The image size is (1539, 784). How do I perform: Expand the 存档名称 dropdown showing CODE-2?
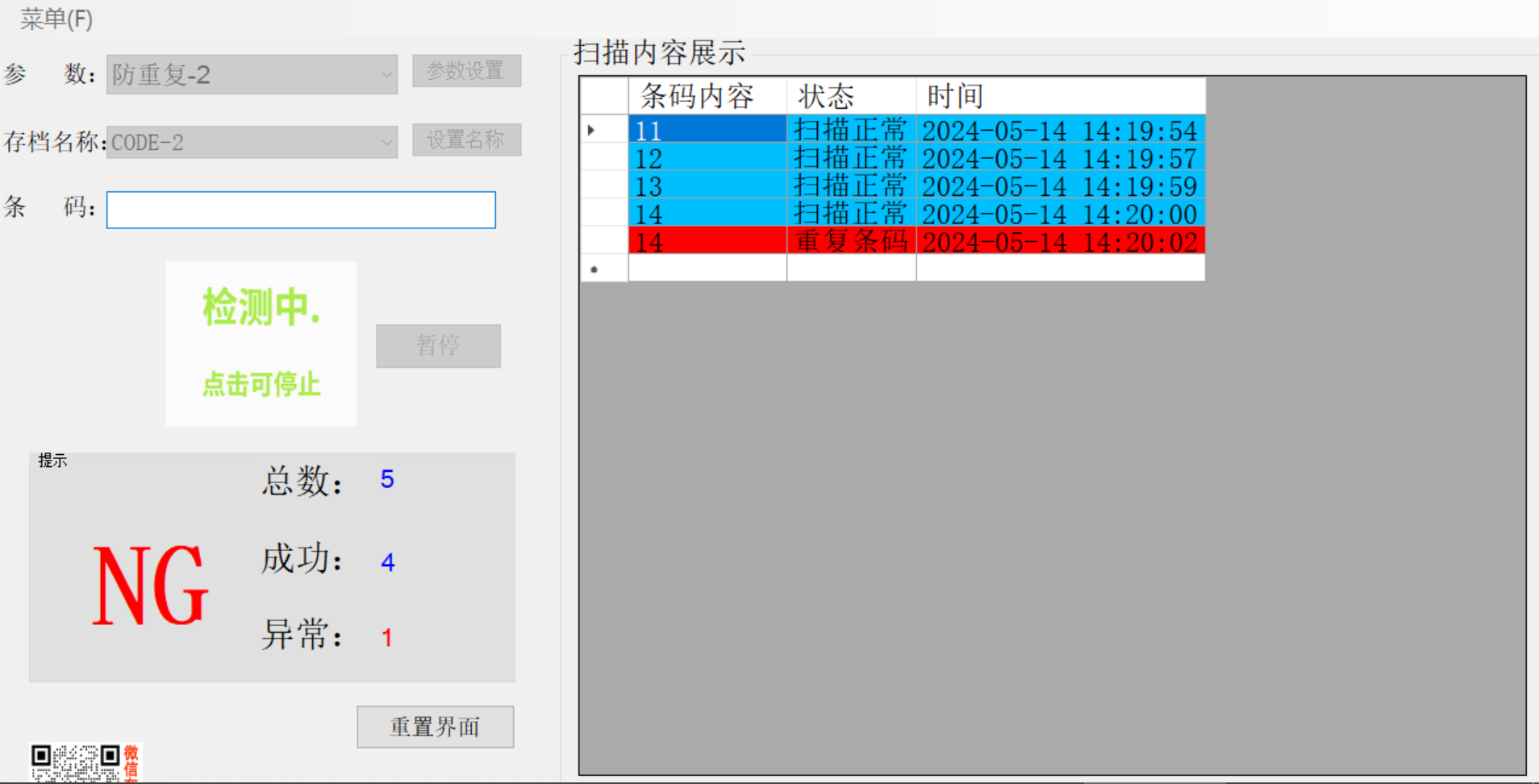(x=386, y=143)
